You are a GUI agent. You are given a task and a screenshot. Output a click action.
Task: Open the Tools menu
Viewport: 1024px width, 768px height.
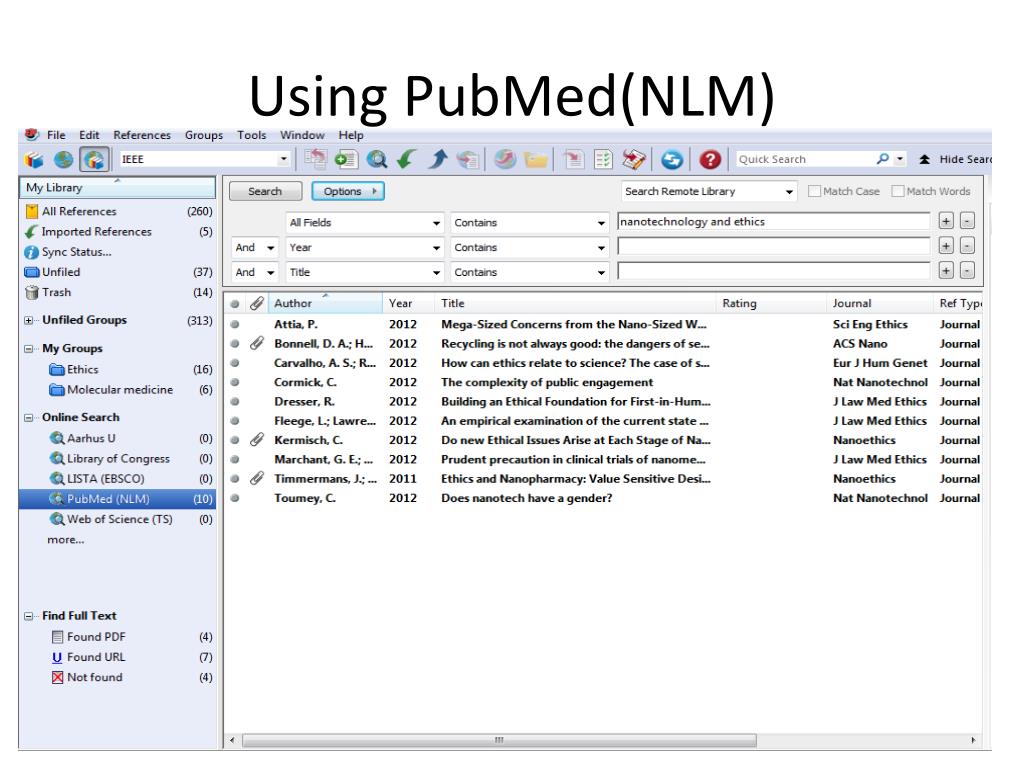[251, 135]
